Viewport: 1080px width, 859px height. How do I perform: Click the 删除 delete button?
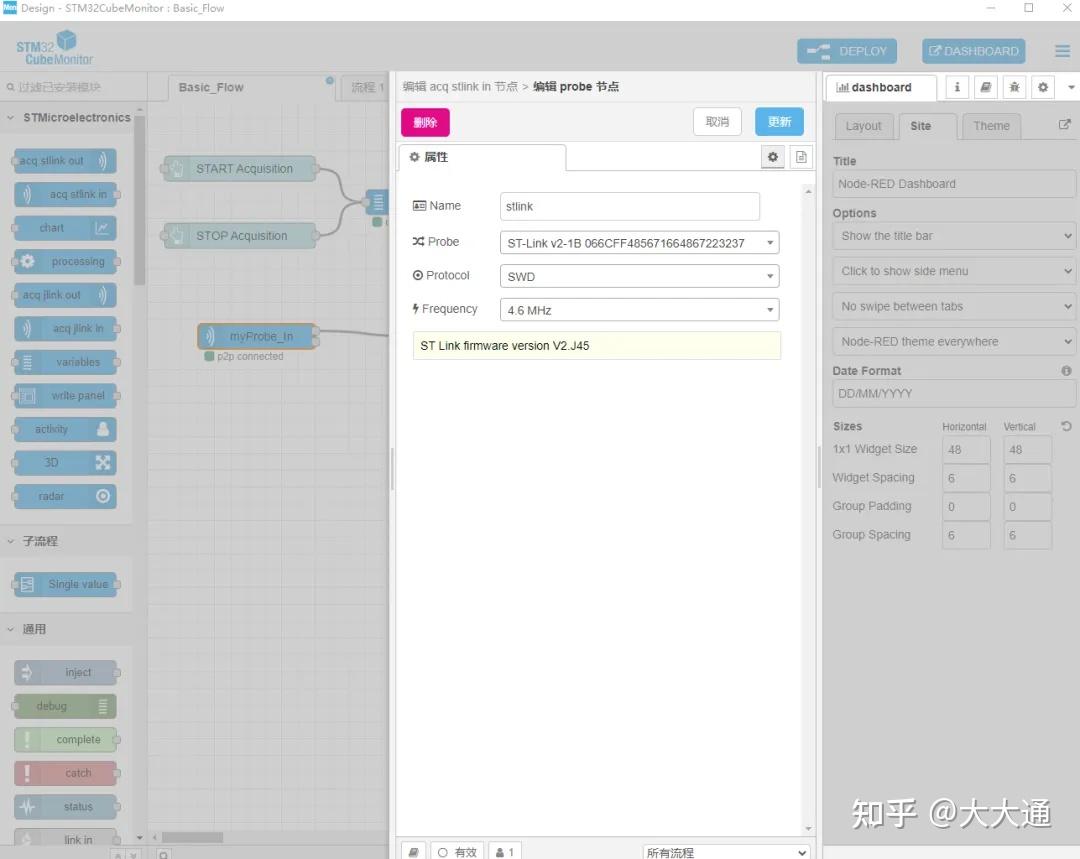point(425,121)
